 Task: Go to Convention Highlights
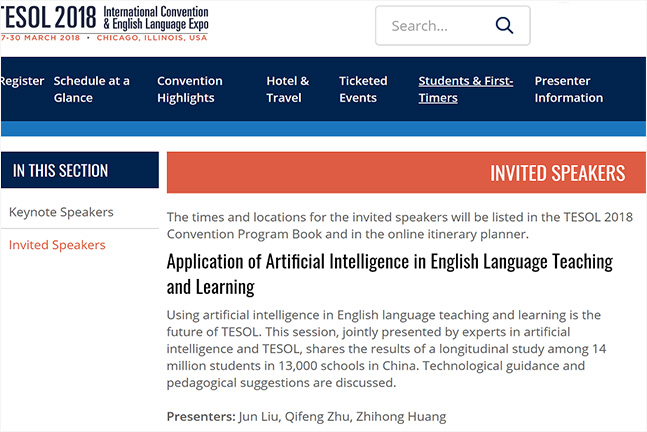tap(190, 89)
